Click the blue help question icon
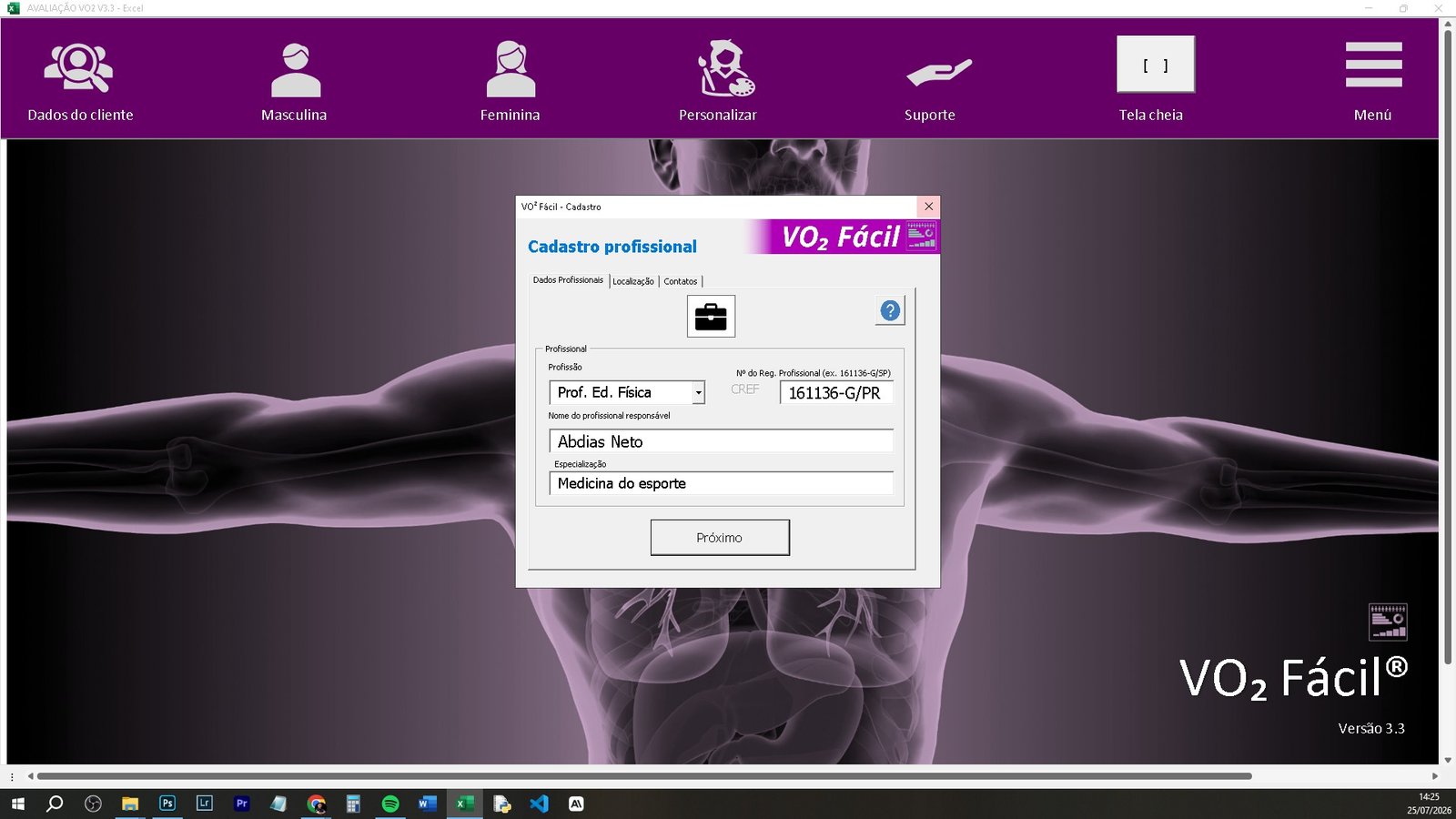 point(890,311)
